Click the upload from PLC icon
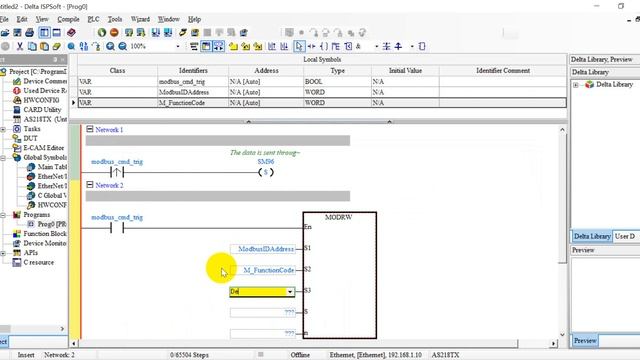 [x=168, y=33]
